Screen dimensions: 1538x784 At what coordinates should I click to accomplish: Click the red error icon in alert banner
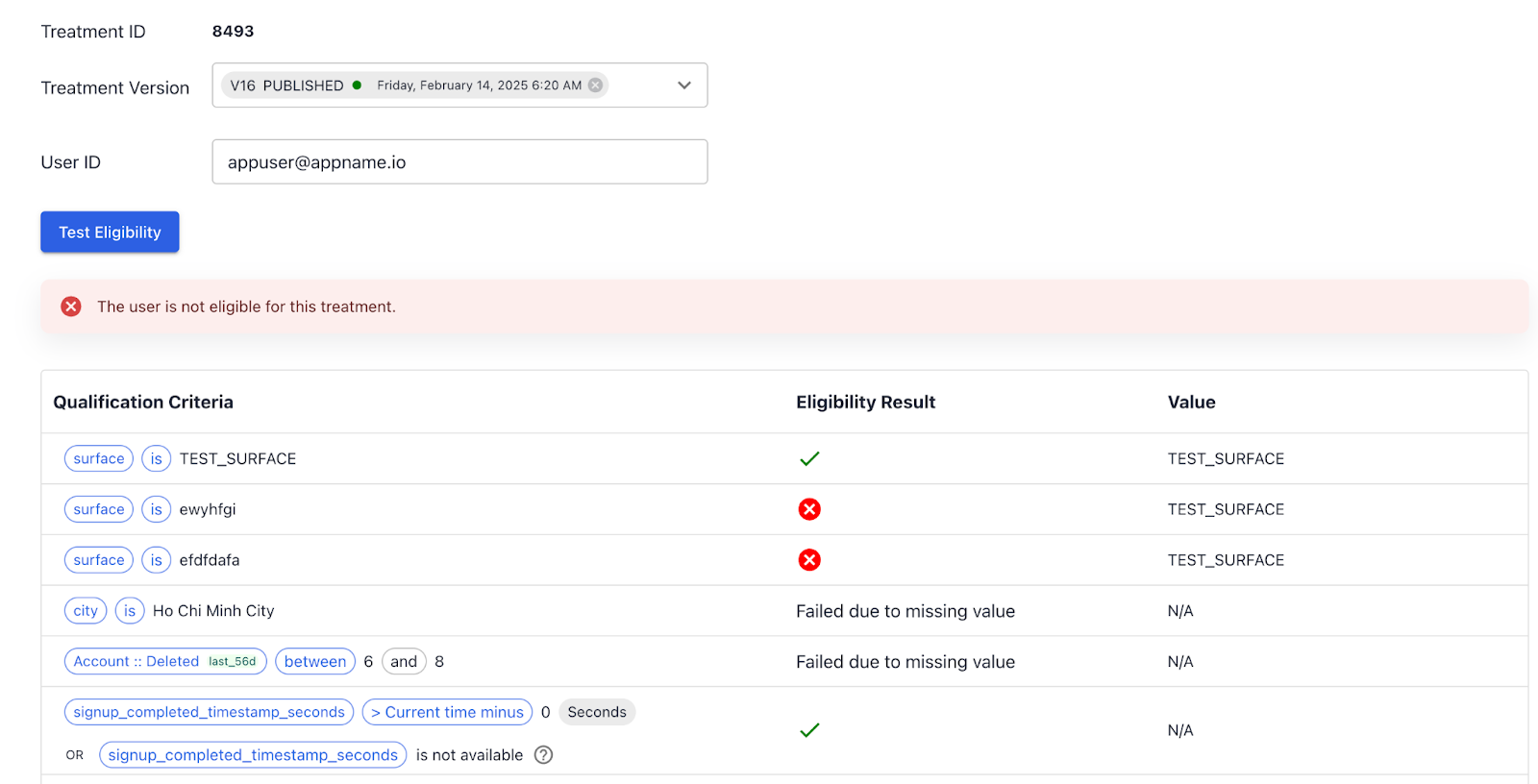pos(71,306)
